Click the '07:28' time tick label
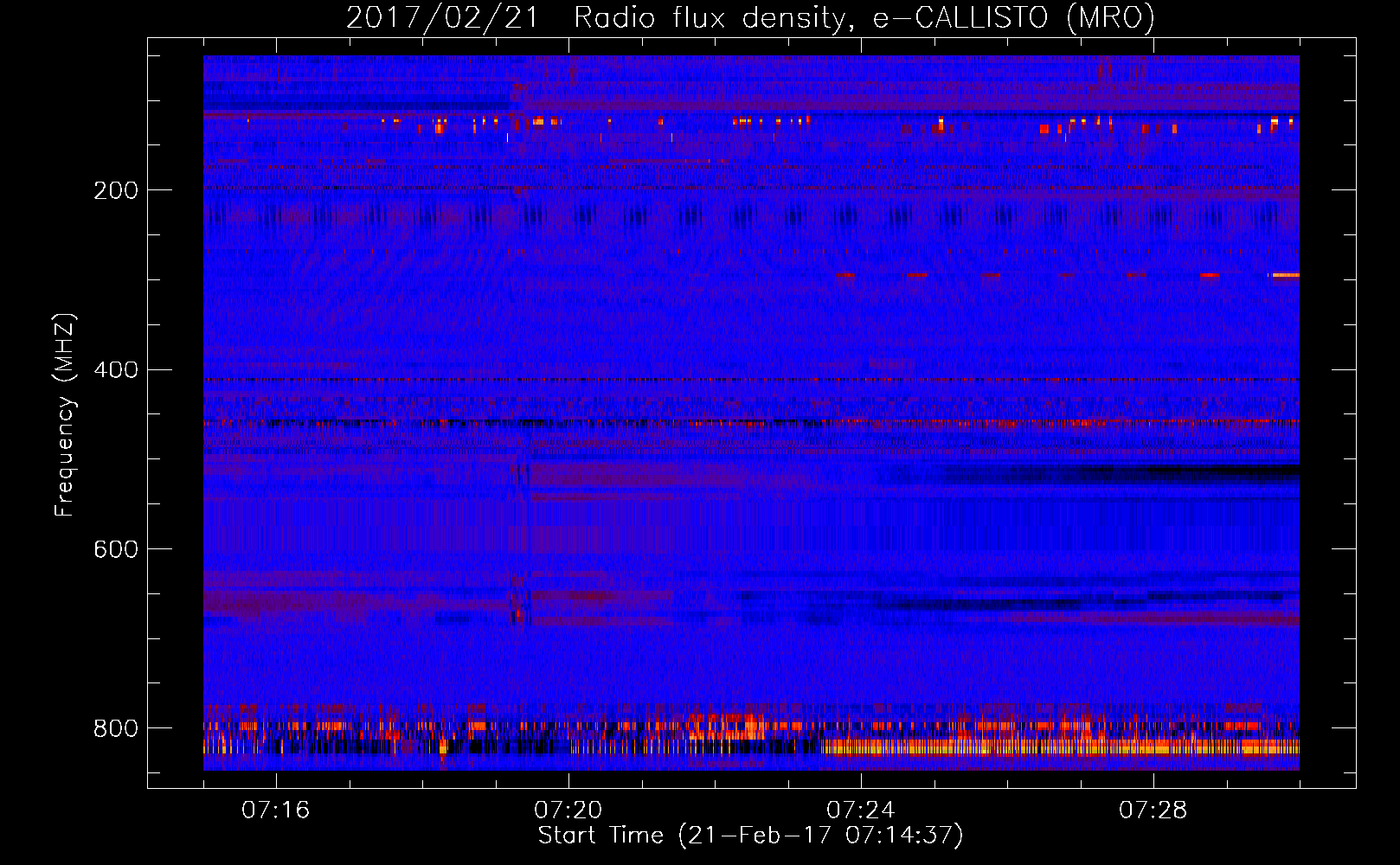 [1153, 811]
